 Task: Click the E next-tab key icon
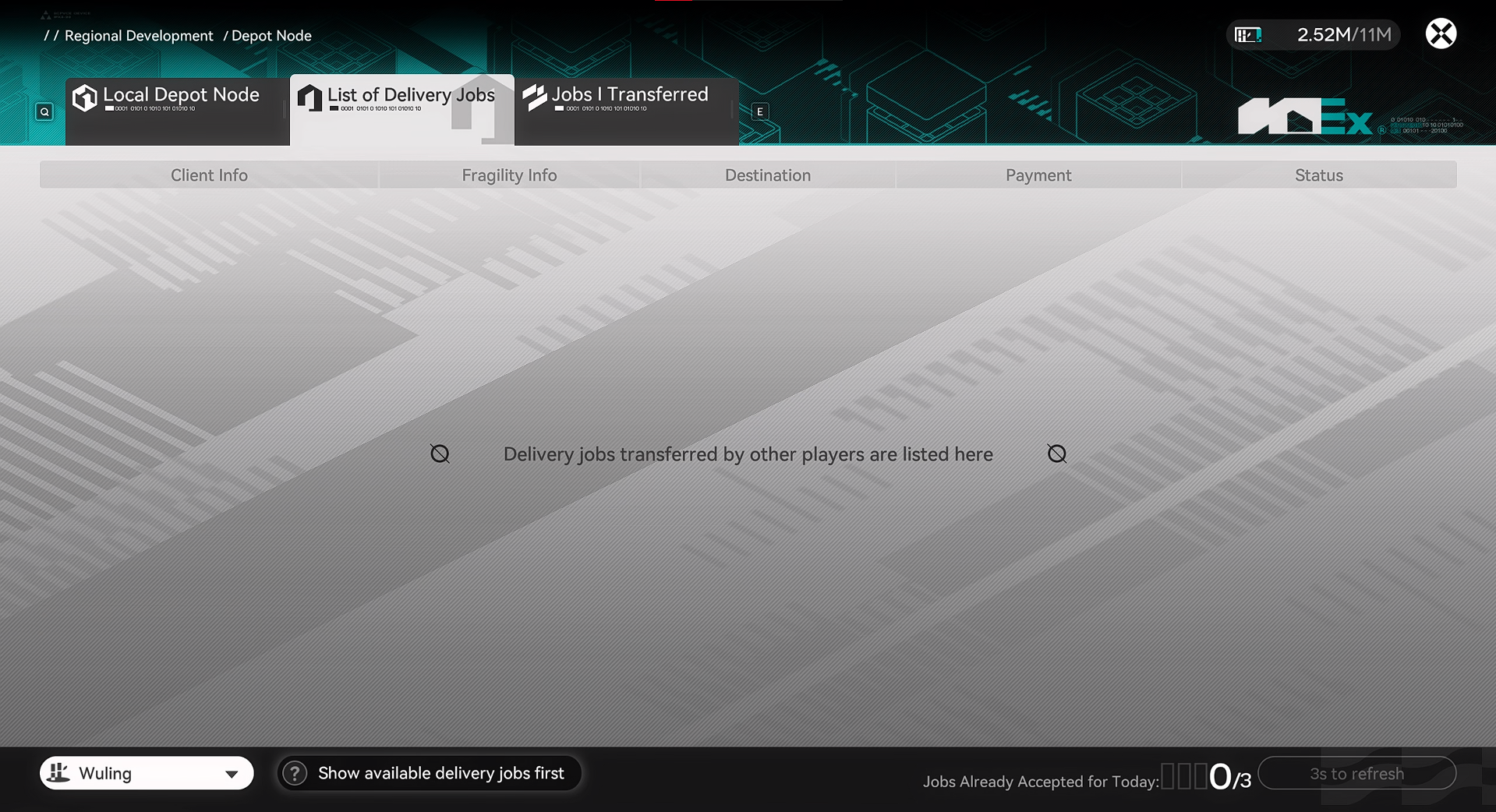tap(759, 111)
